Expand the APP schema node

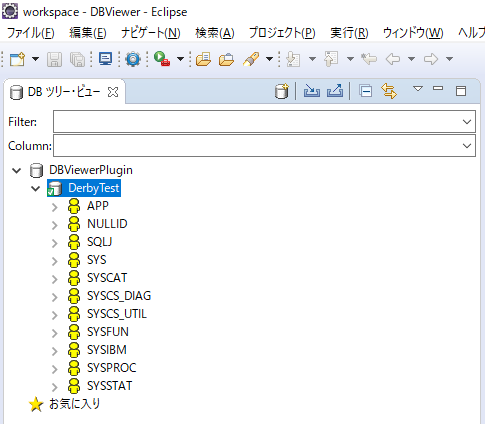pyautogui.click(x=55, y=207)
